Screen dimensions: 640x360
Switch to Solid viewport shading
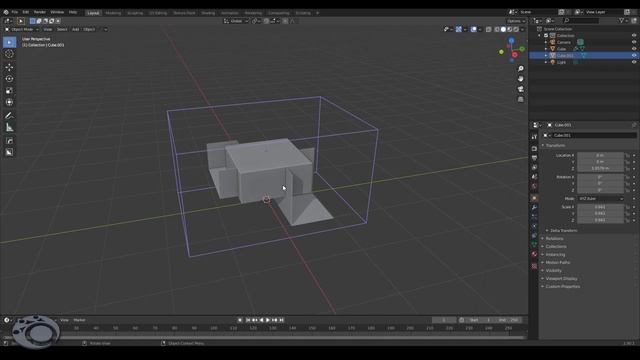tap(503, 29)
